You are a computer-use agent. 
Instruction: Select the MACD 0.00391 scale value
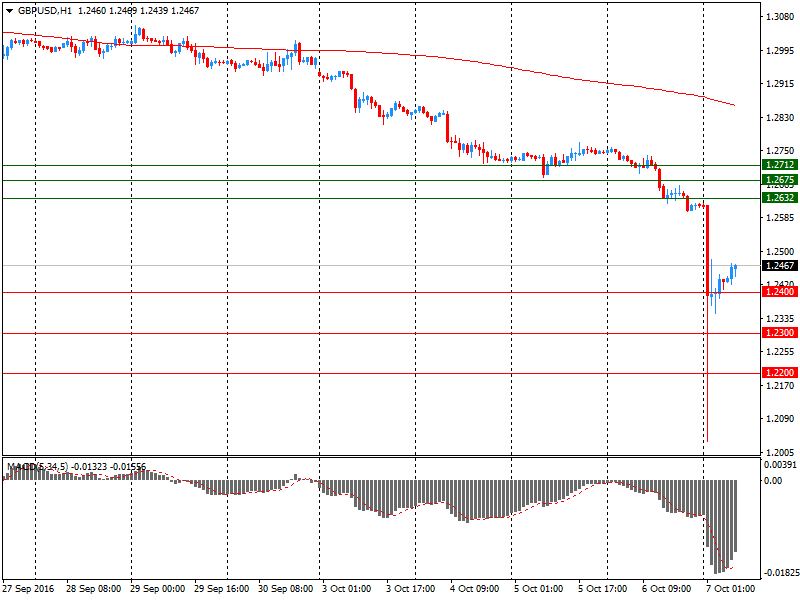pyautogui.click(x=780, y=465)
